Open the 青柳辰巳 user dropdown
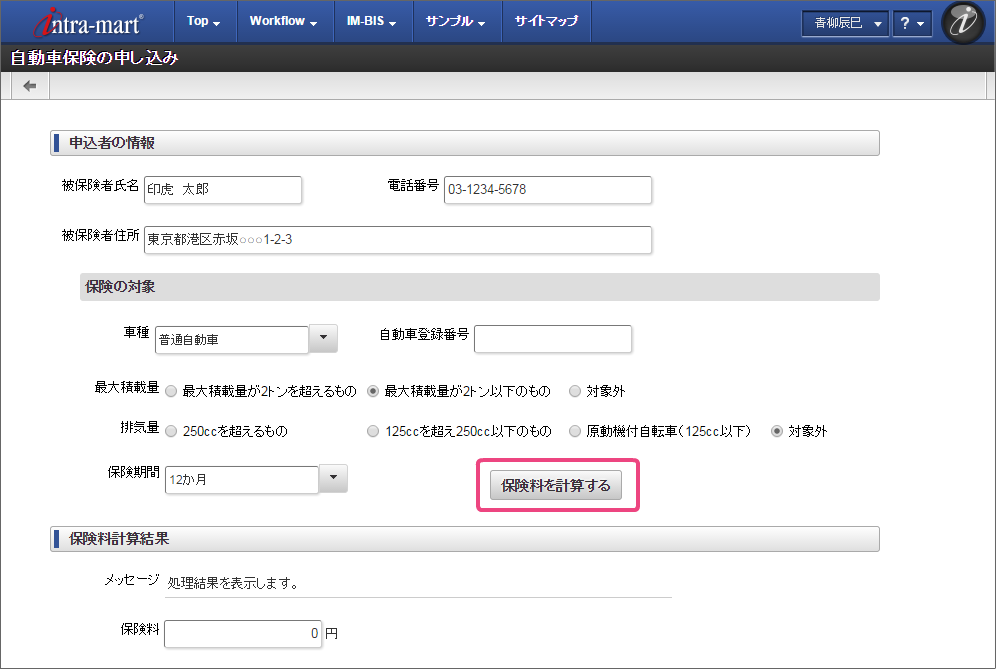 pyautogui.click(x=845, y=23)
